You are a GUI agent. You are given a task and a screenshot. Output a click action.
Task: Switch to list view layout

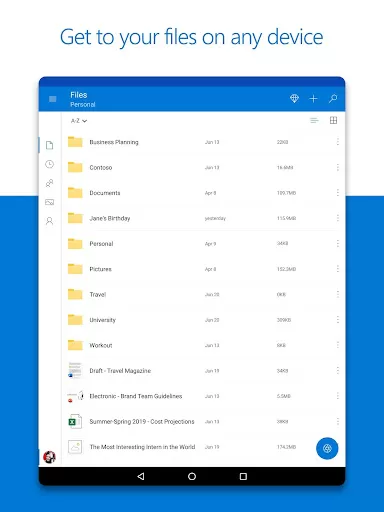tap(314, 120)
